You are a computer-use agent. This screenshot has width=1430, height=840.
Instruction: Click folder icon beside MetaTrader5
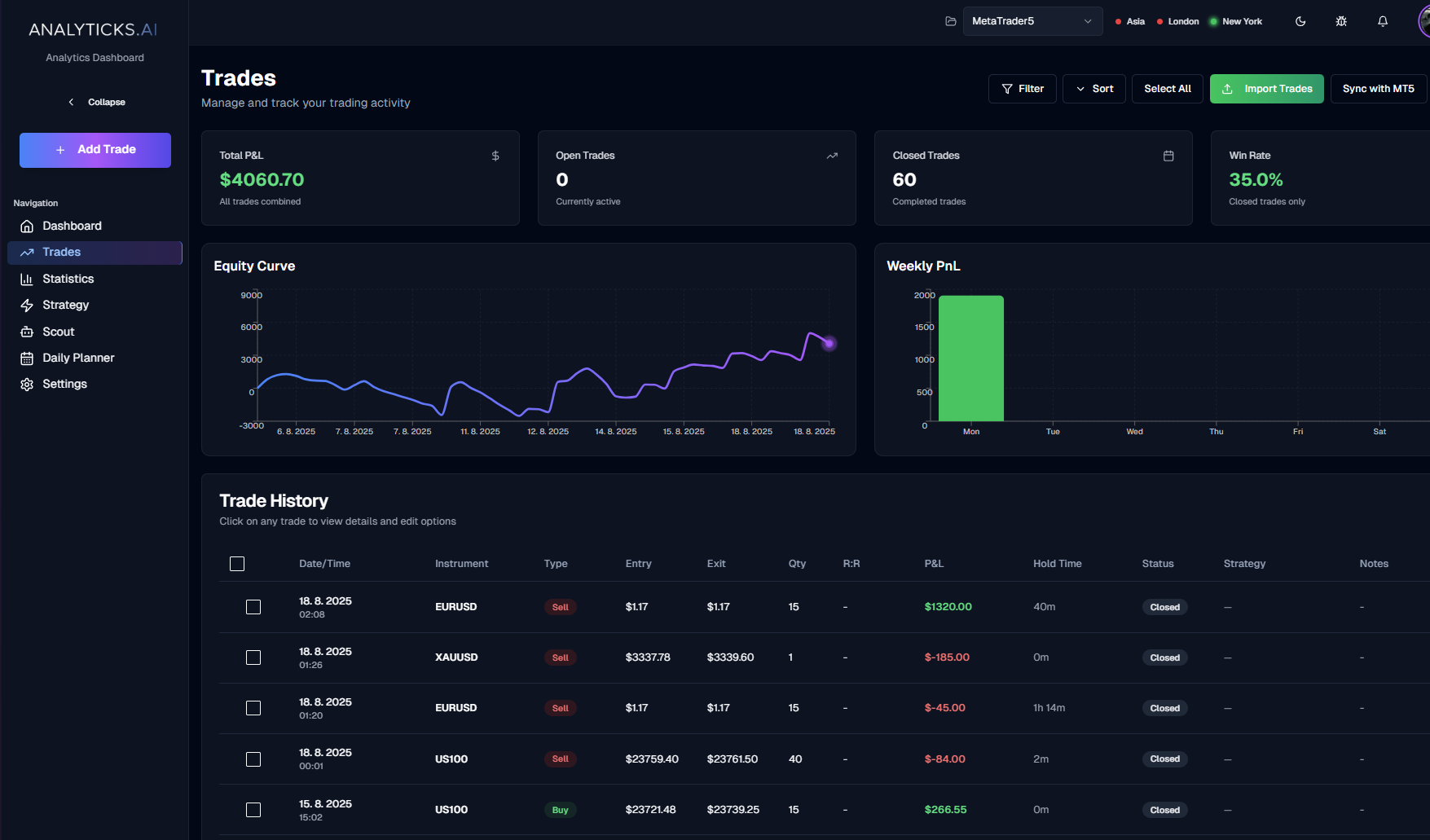point(950,21)
